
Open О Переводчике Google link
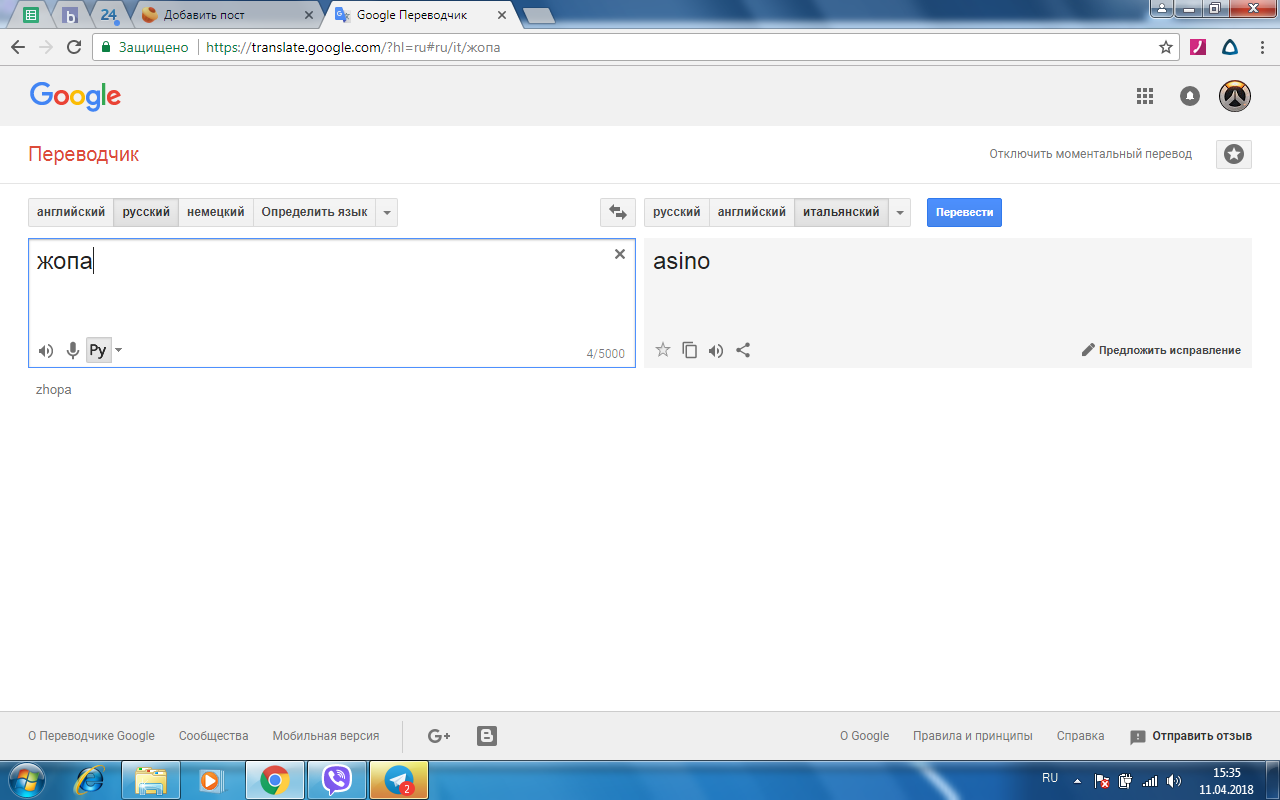point(91,736)
